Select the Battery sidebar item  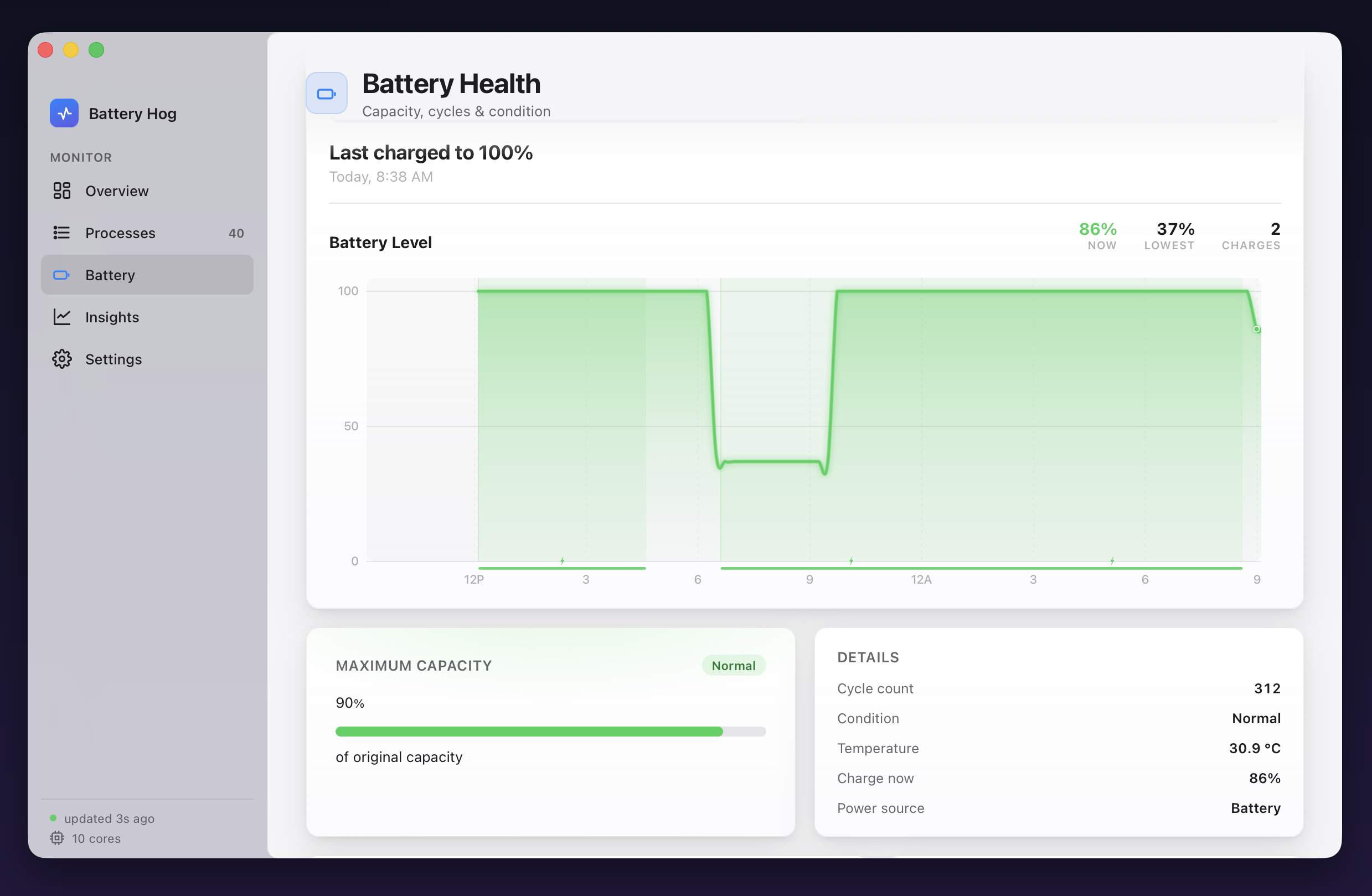click(x=147, y=275)
